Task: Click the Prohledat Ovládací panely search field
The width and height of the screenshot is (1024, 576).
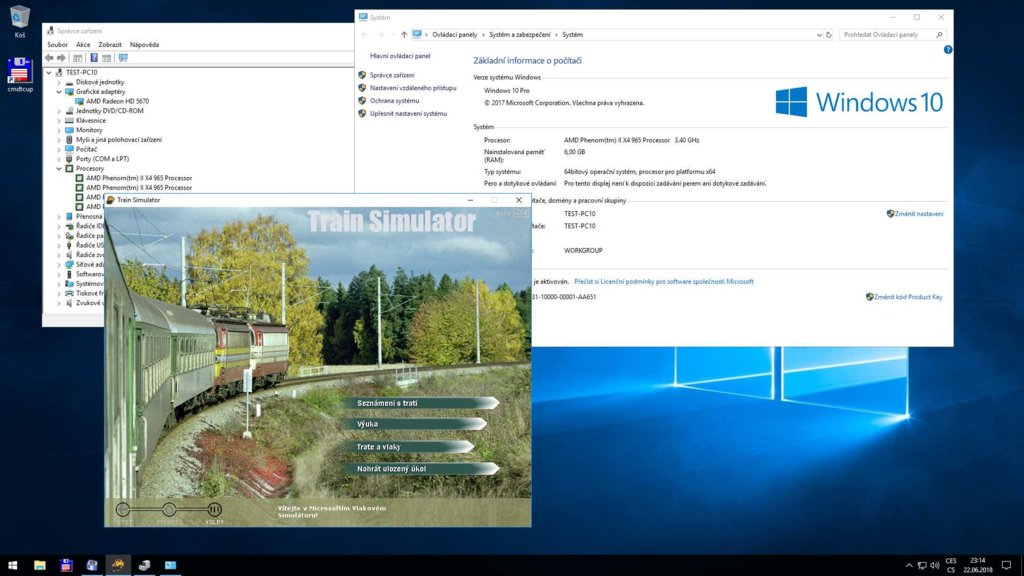Action: [x=885, y=34]
